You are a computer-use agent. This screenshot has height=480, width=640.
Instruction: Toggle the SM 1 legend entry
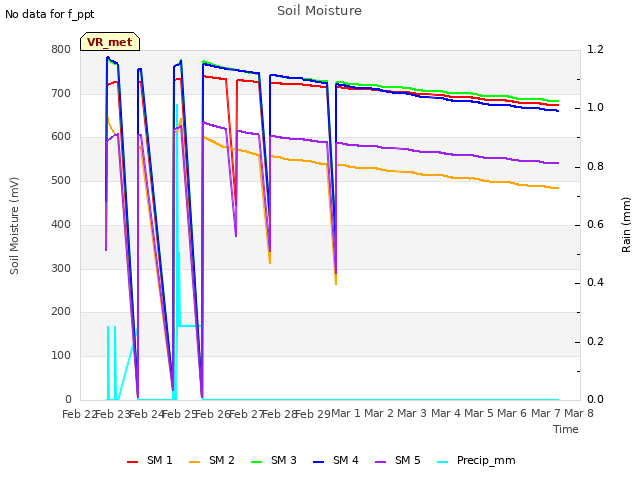(150, 460)
